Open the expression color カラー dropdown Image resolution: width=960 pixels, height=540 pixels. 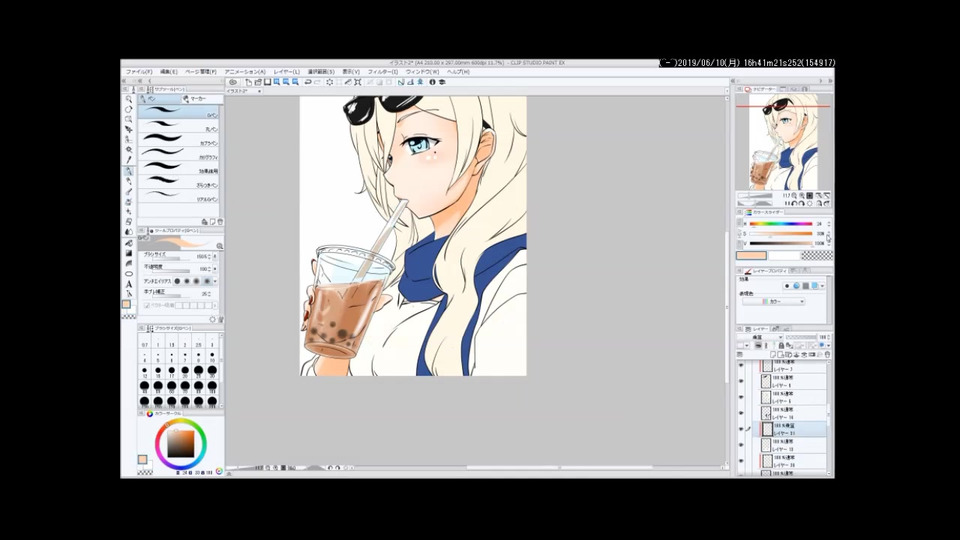(x=774, y=302)
